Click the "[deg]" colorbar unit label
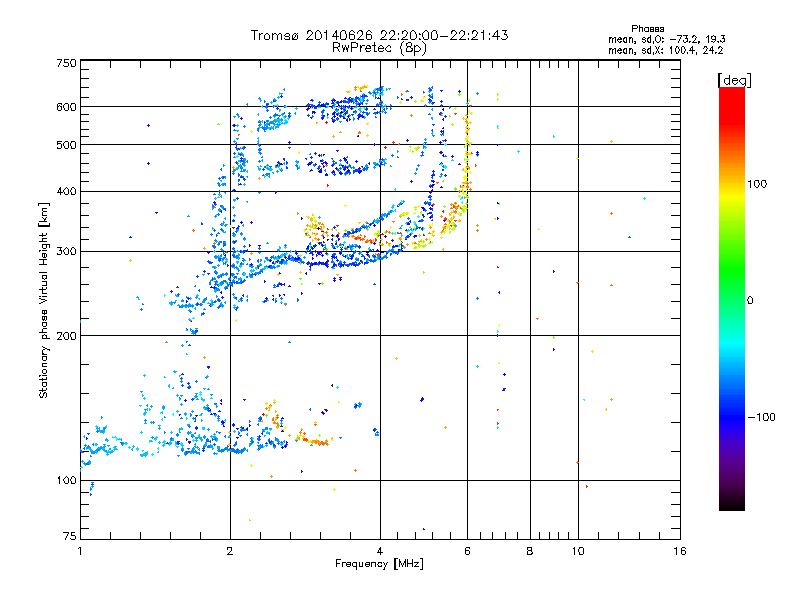This screenshot has height=600, width=800. 734,80
